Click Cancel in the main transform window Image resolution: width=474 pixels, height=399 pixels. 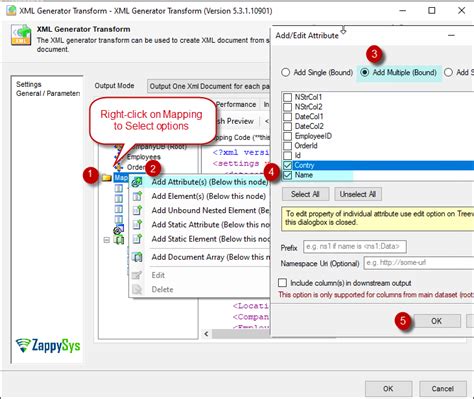tap(443, 389)
